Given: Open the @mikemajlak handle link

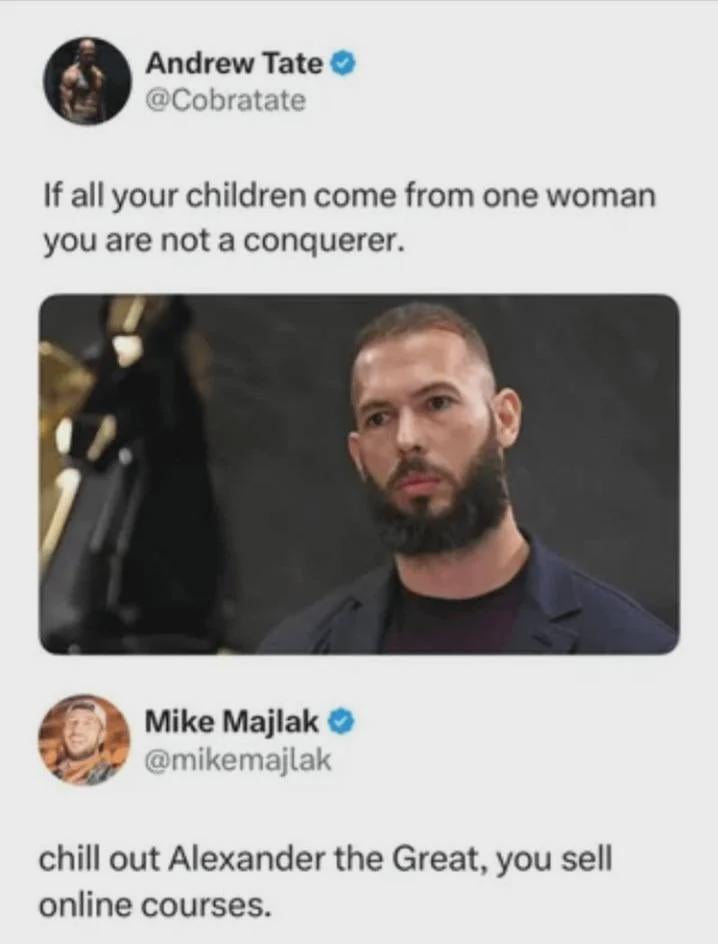Looking at the screenshot, I should pyautogui.click(x=238, y=760).
